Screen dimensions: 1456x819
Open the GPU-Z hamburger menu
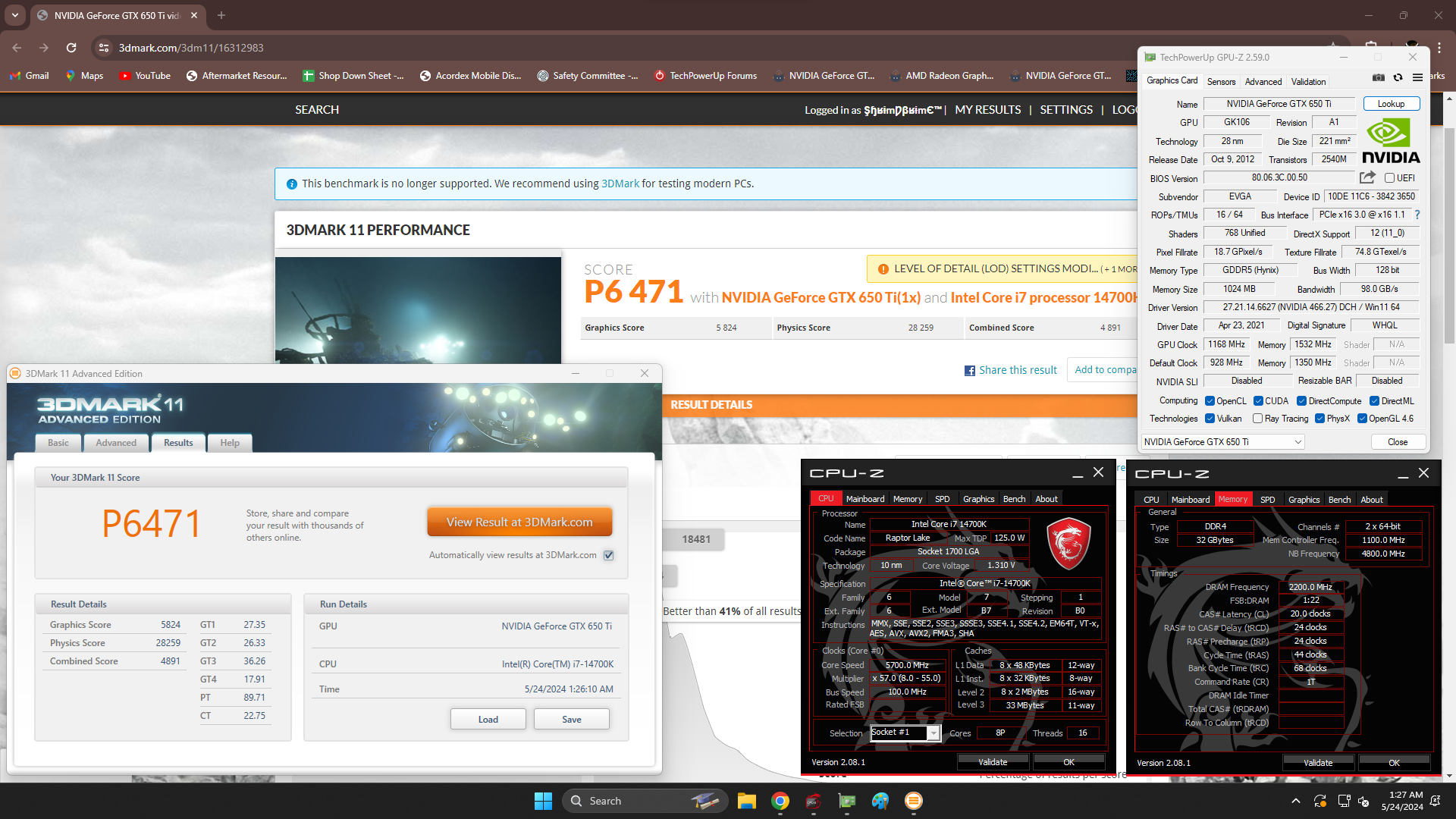(x=1417, y=77)
